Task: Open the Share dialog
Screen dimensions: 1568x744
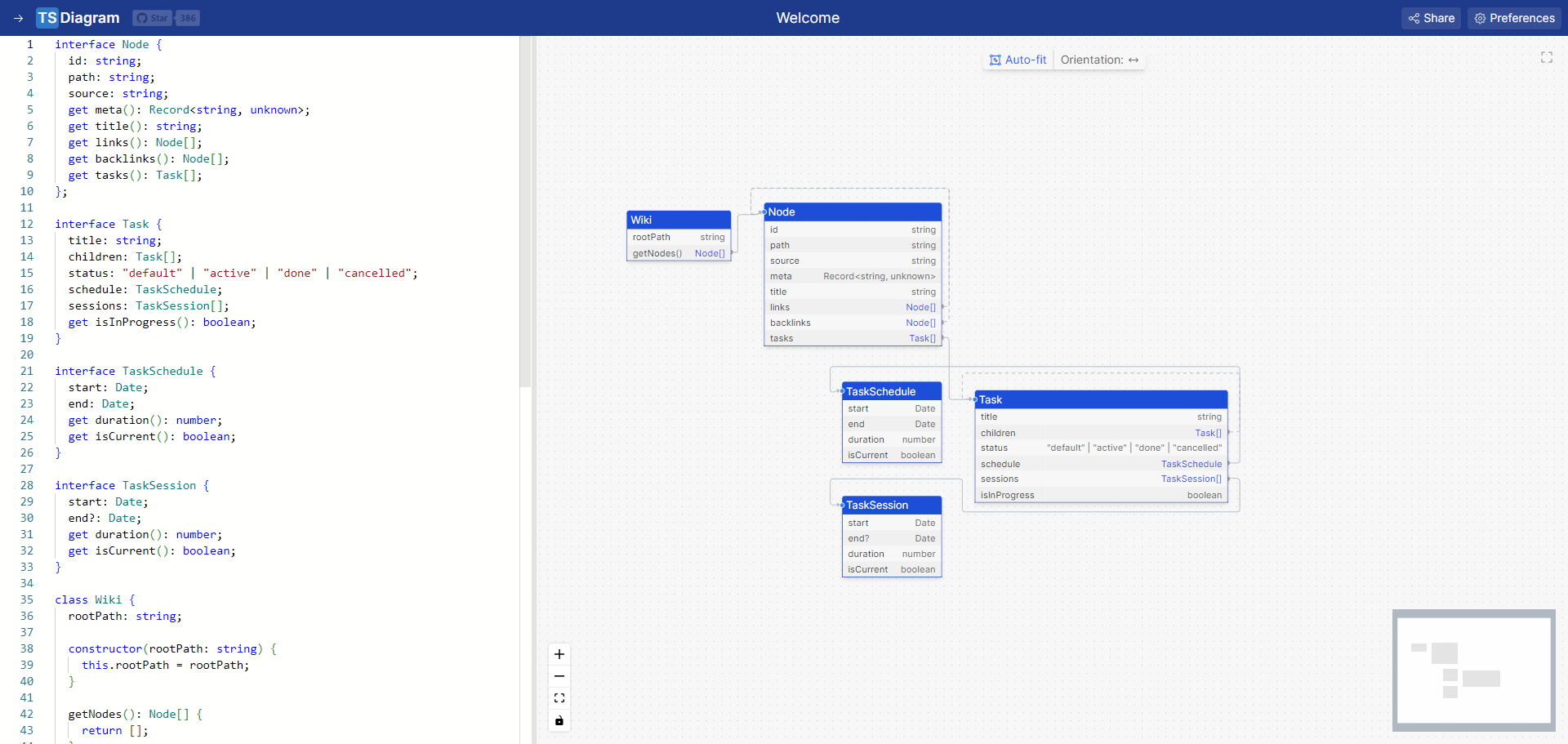Action: click(x=1432, y=18)
